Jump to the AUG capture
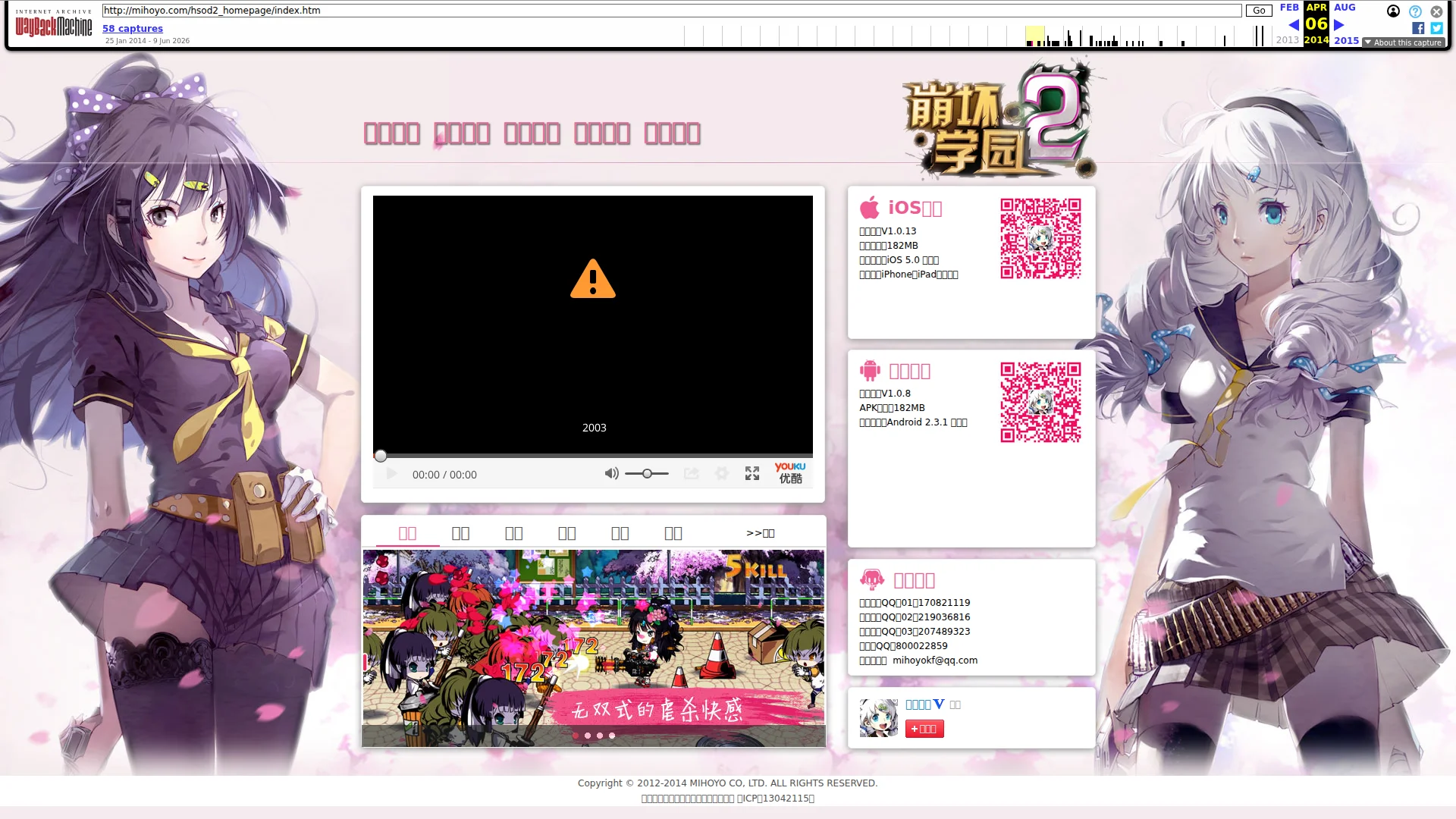 (1345, 8)
